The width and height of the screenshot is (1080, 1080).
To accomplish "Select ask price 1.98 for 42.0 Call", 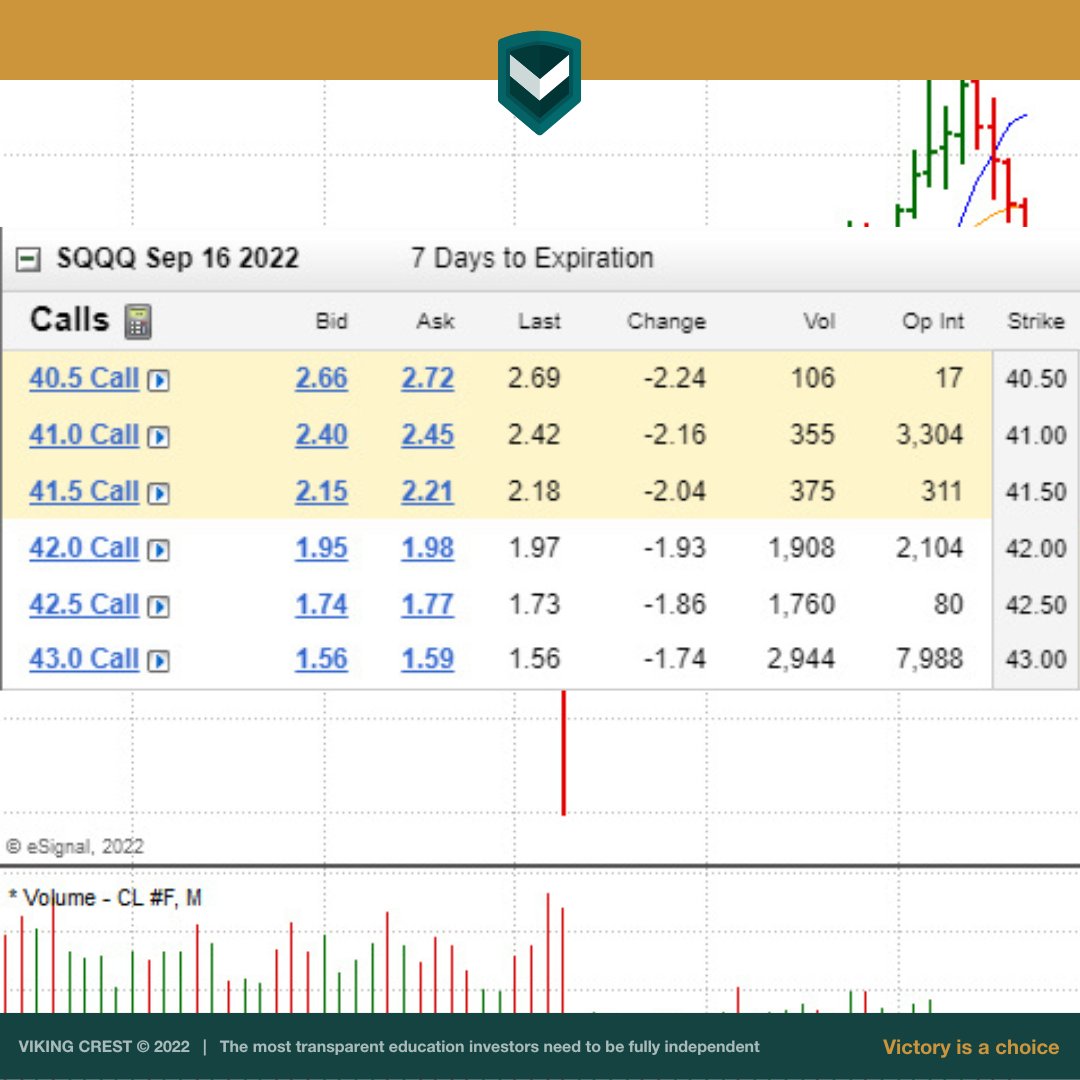I will click(x=428, y=548).
